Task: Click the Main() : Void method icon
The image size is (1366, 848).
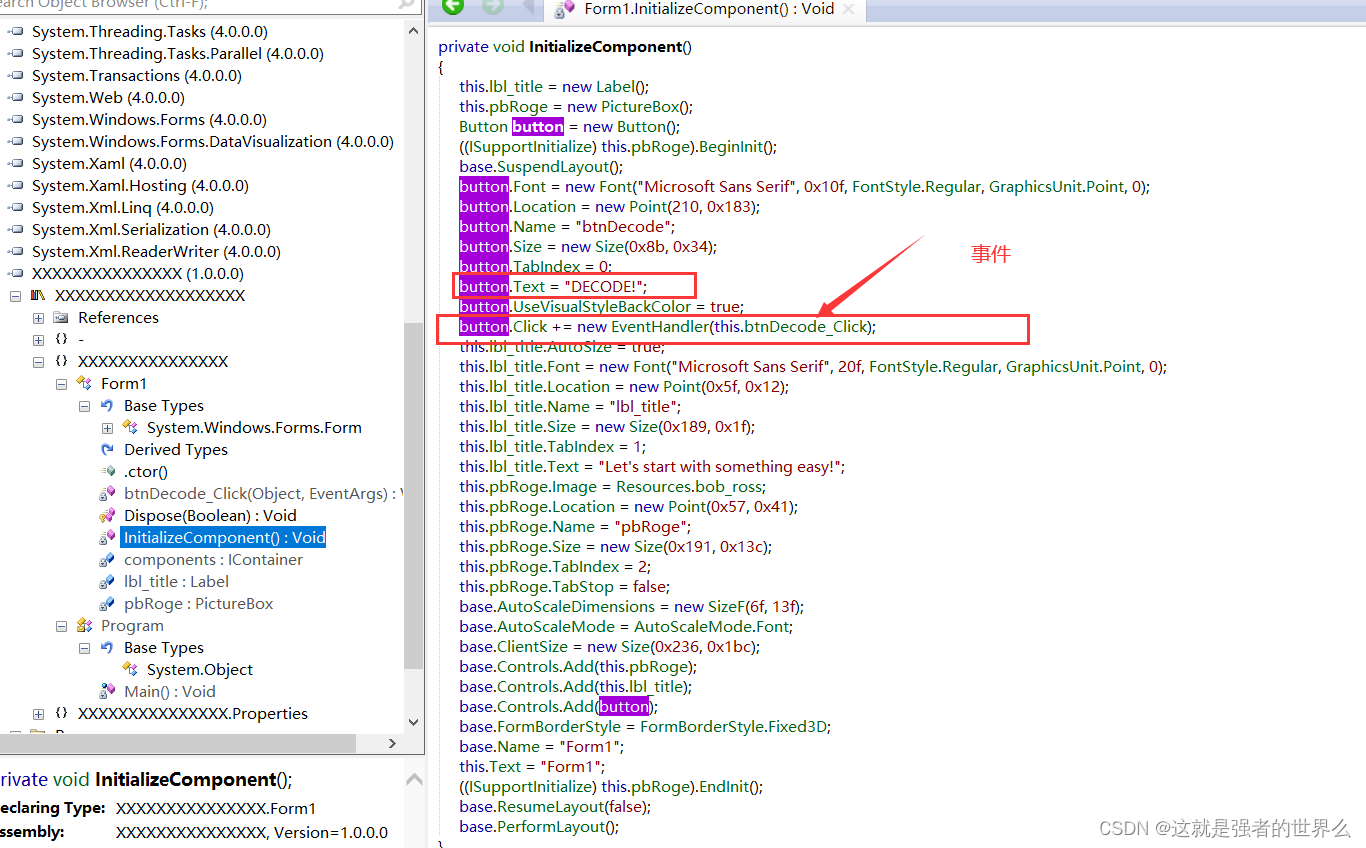Action: pos(108,692)
